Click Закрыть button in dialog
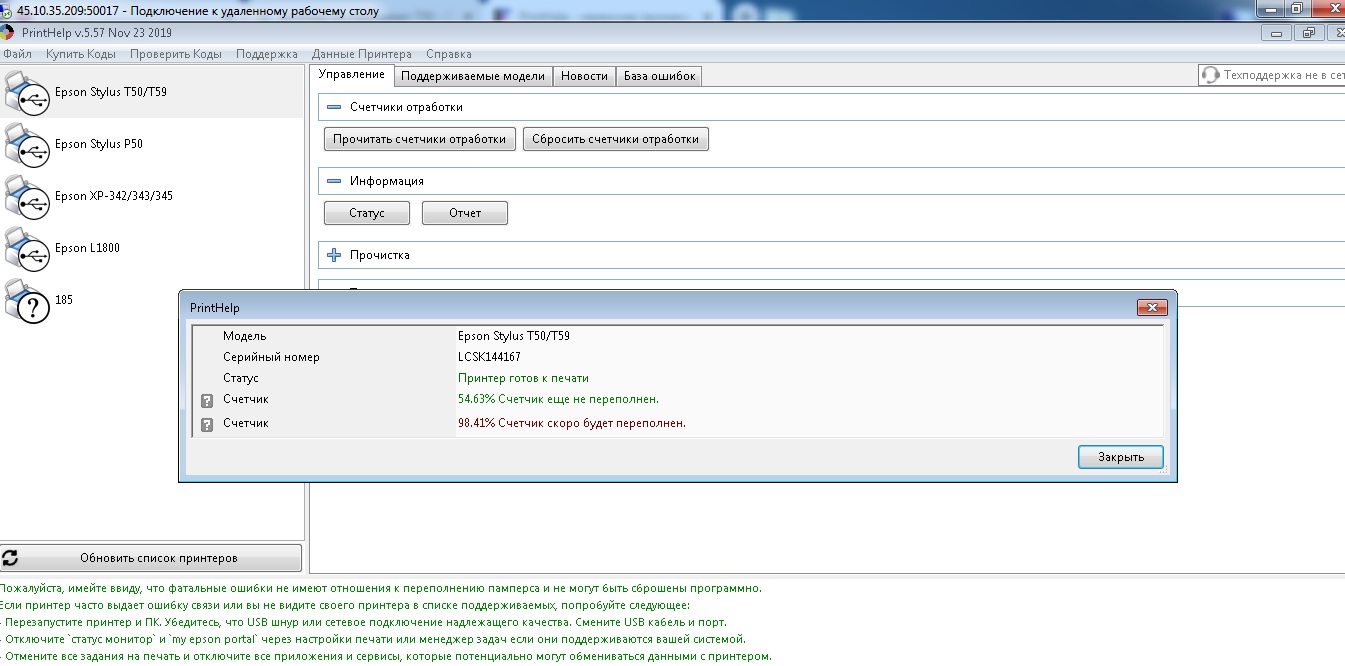1345x666 pixels. tap(1121, 457)
